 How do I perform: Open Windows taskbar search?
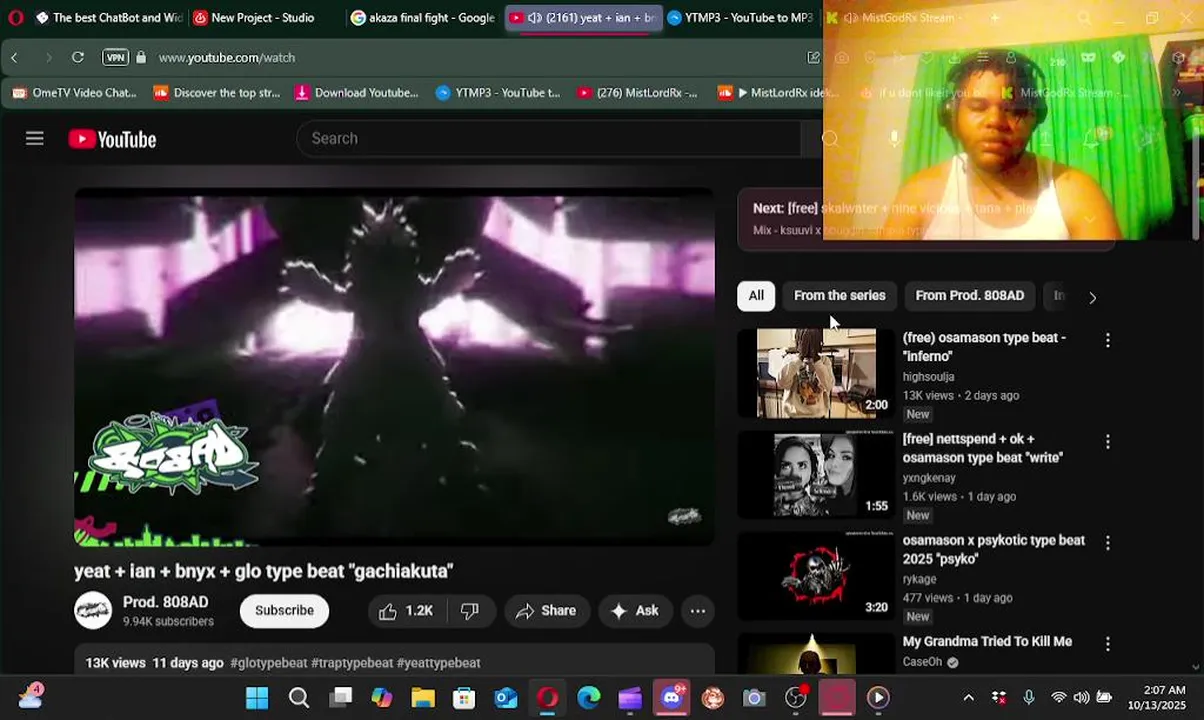299,698
